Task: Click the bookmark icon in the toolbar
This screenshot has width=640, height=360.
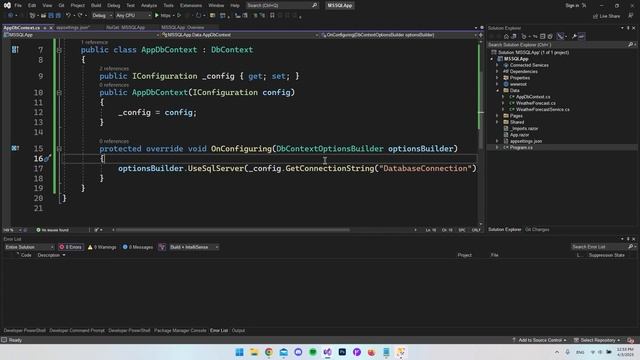Action: [272, 16]
